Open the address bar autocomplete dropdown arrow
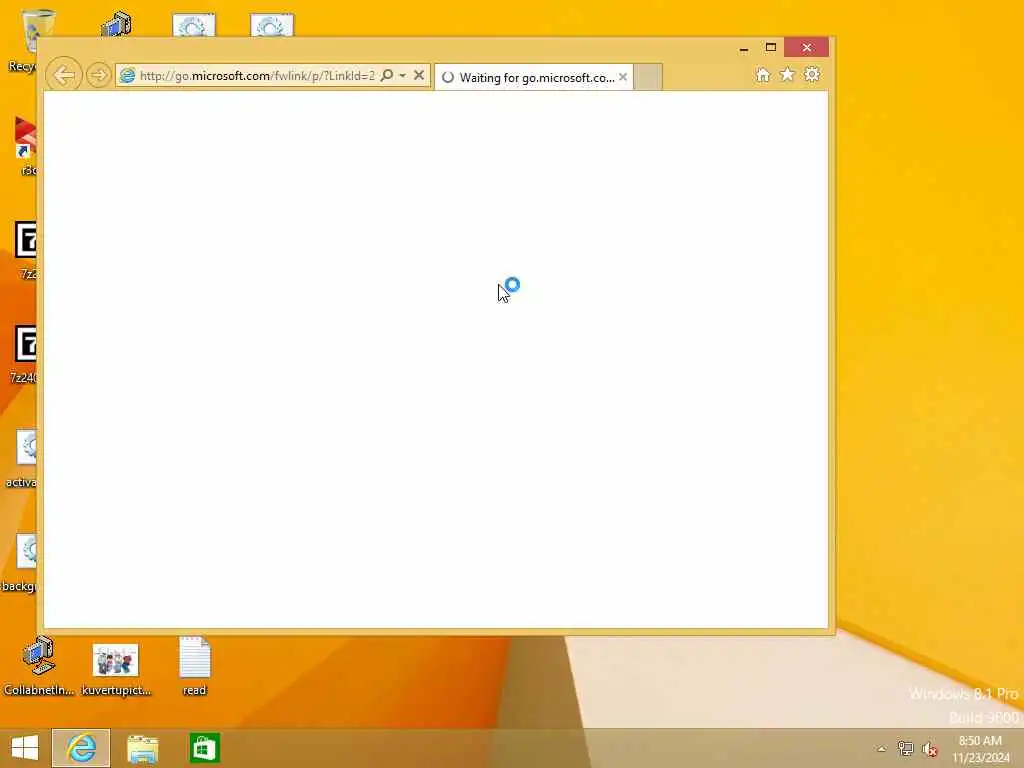 pos(403,76)
